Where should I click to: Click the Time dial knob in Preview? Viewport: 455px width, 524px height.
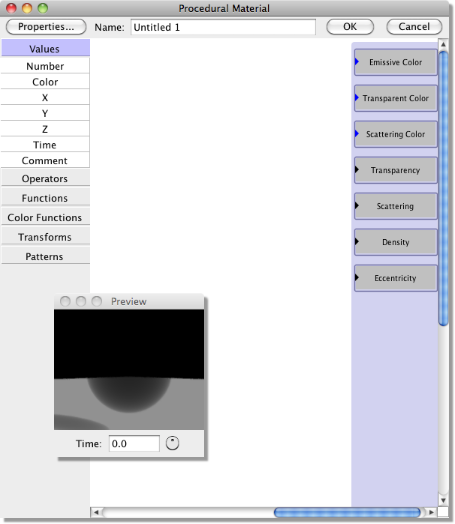[x=172, y=443]
